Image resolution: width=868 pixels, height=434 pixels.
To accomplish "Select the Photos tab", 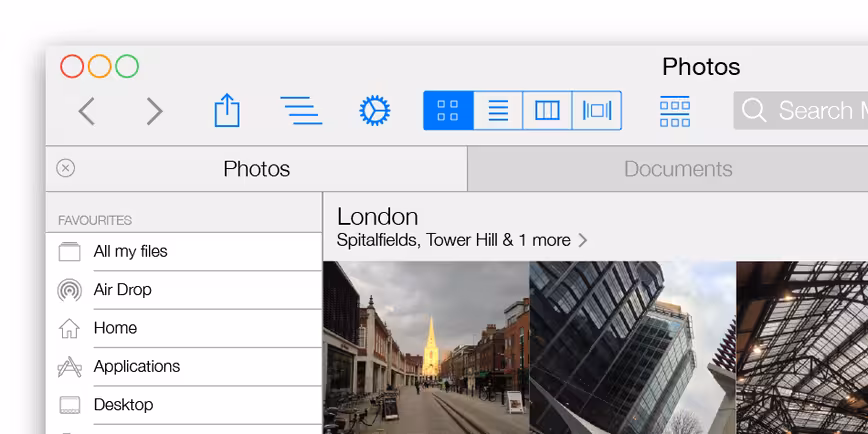I will (x=257, y=169).
